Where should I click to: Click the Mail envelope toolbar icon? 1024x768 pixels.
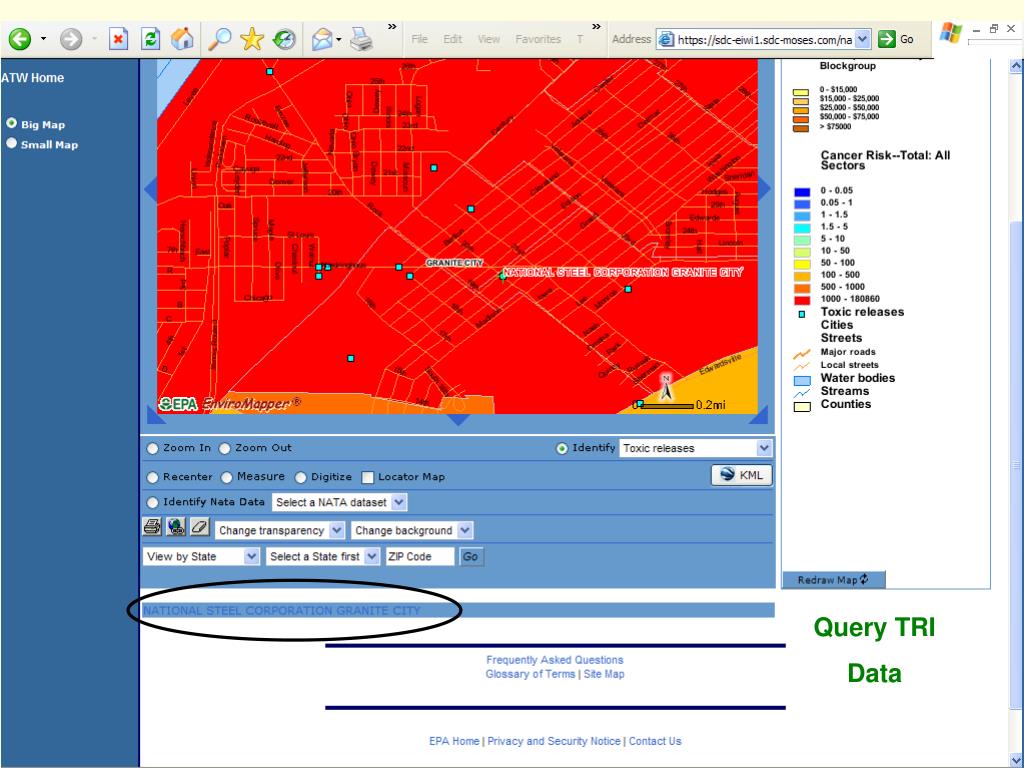point(321,39)
